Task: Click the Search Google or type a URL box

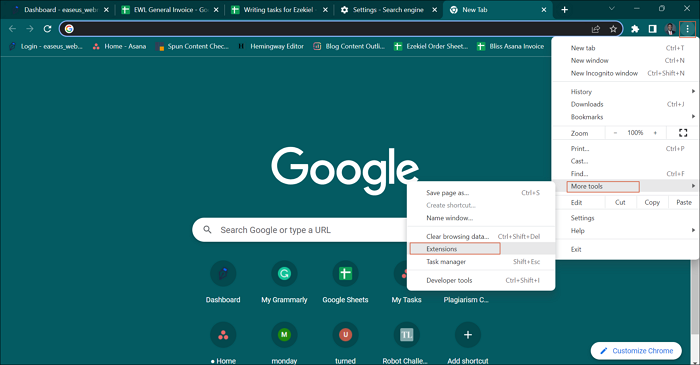Action: tap(300, 230)
